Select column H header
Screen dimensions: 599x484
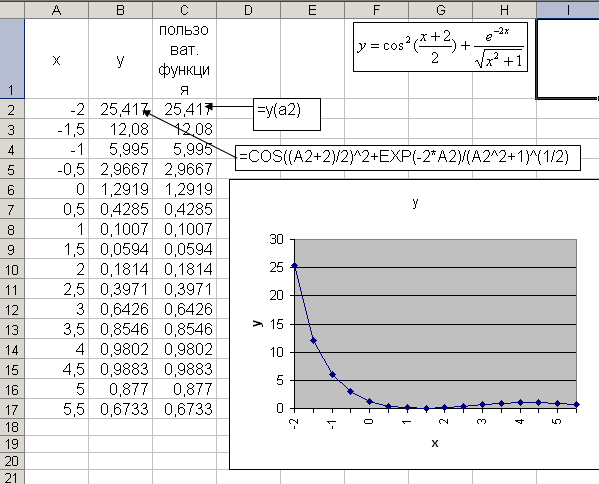504,10
